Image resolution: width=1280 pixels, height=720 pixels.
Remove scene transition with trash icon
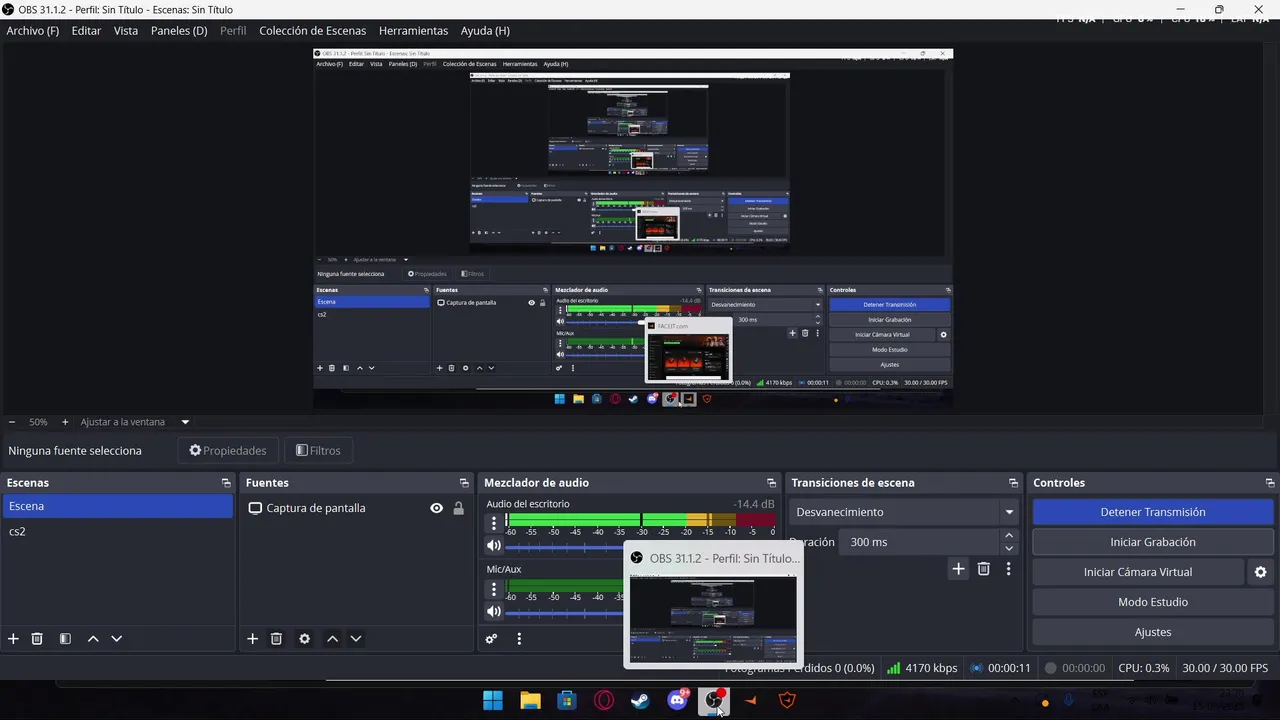[983, 569]
